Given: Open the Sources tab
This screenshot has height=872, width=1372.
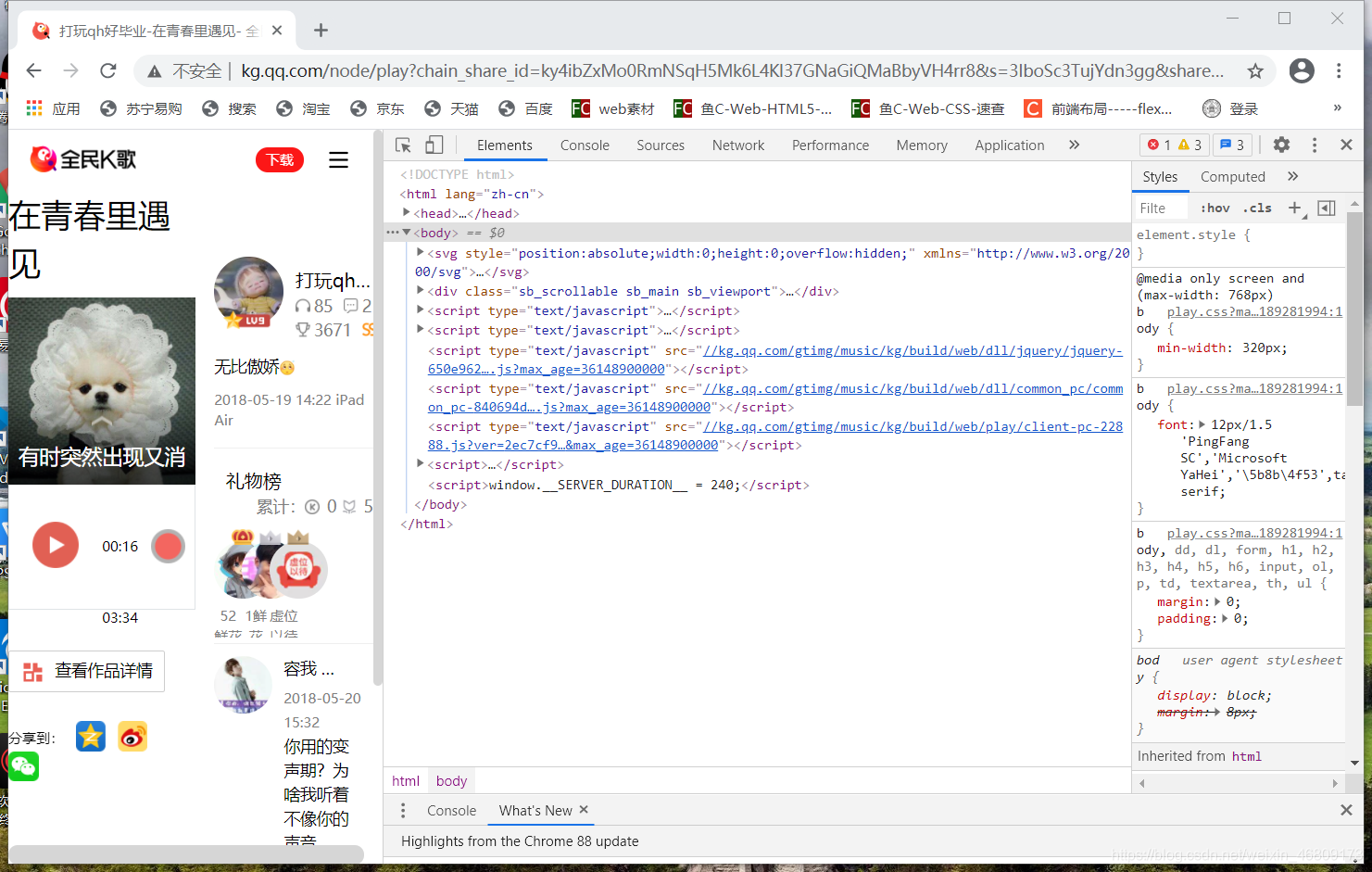Looking at the screenshot, I should point(661,145).
